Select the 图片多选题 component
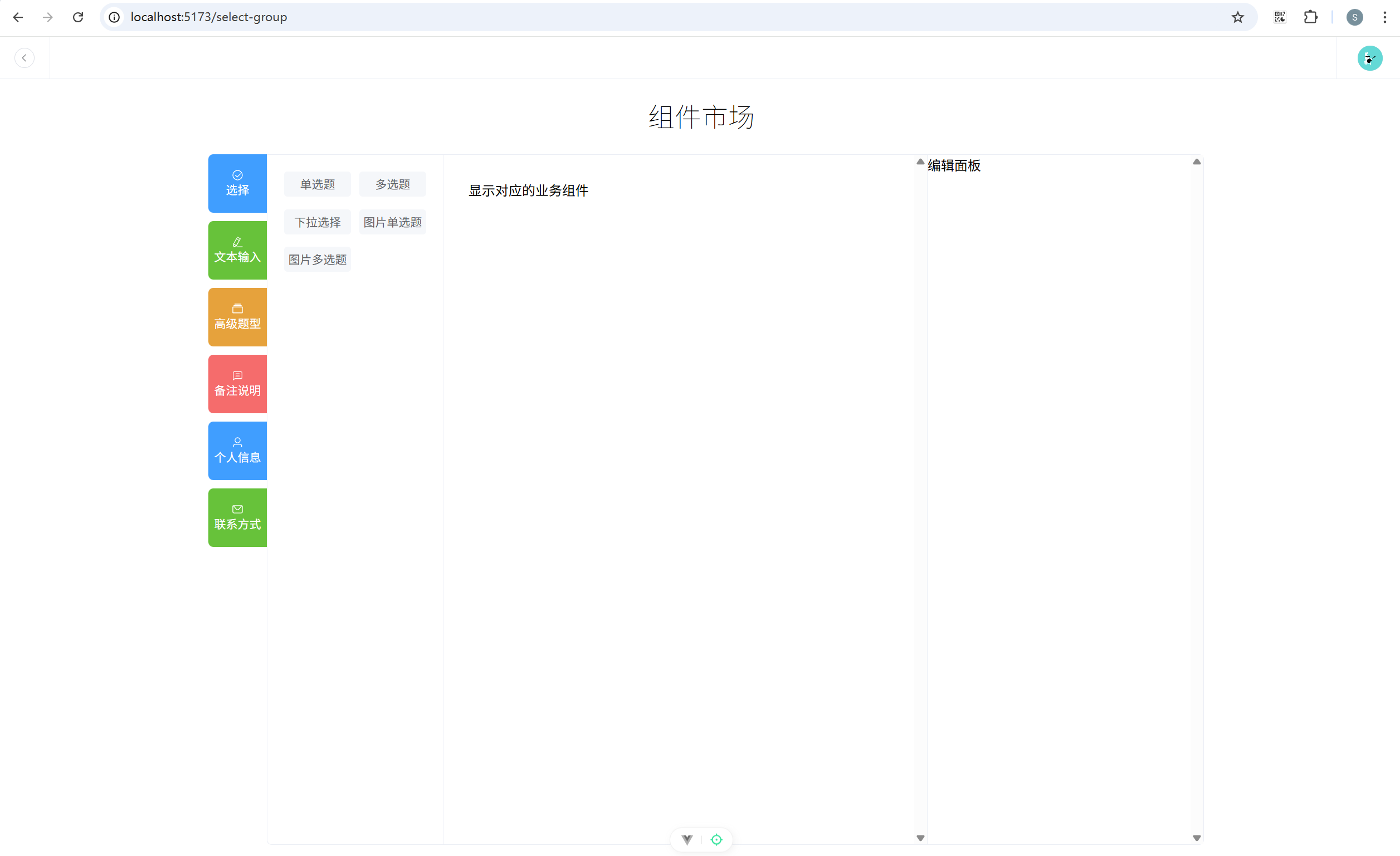The width and height of the screenshot is (1400, 856). [x=317, y=260]
